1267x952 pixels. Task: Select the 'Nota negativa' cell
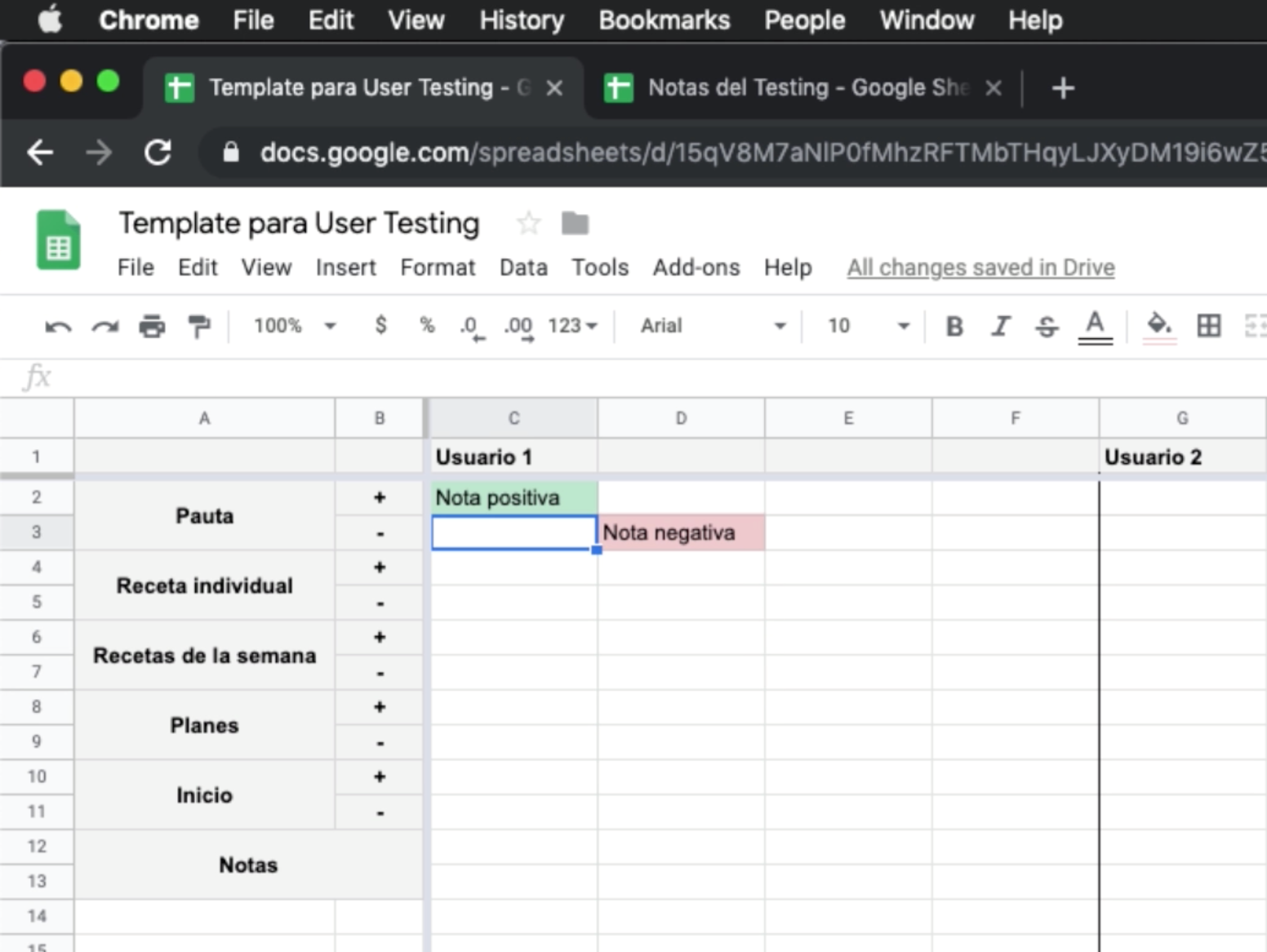pyautogui.click(x=680, y=532)
